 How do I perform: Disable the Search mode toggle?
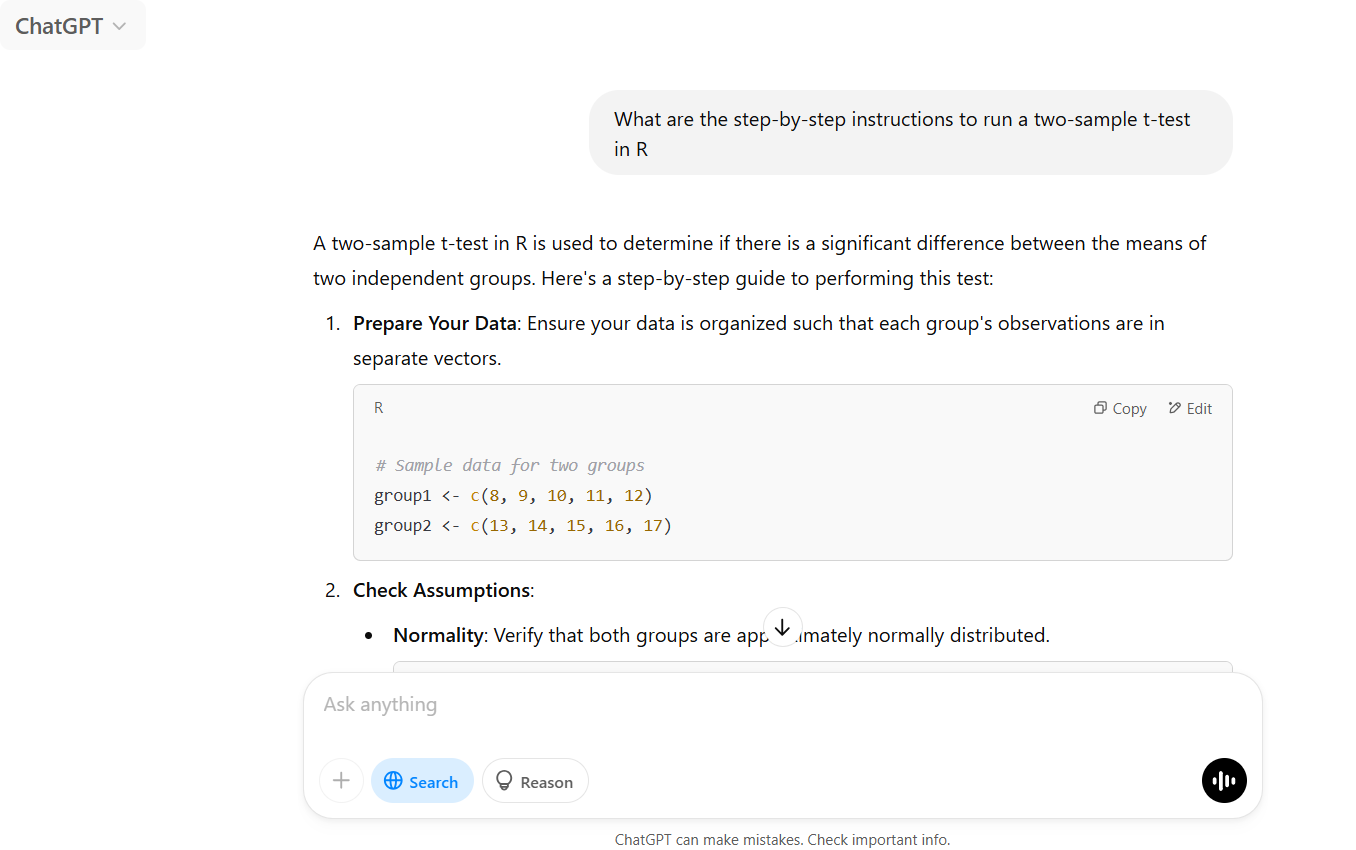point(422,781)
